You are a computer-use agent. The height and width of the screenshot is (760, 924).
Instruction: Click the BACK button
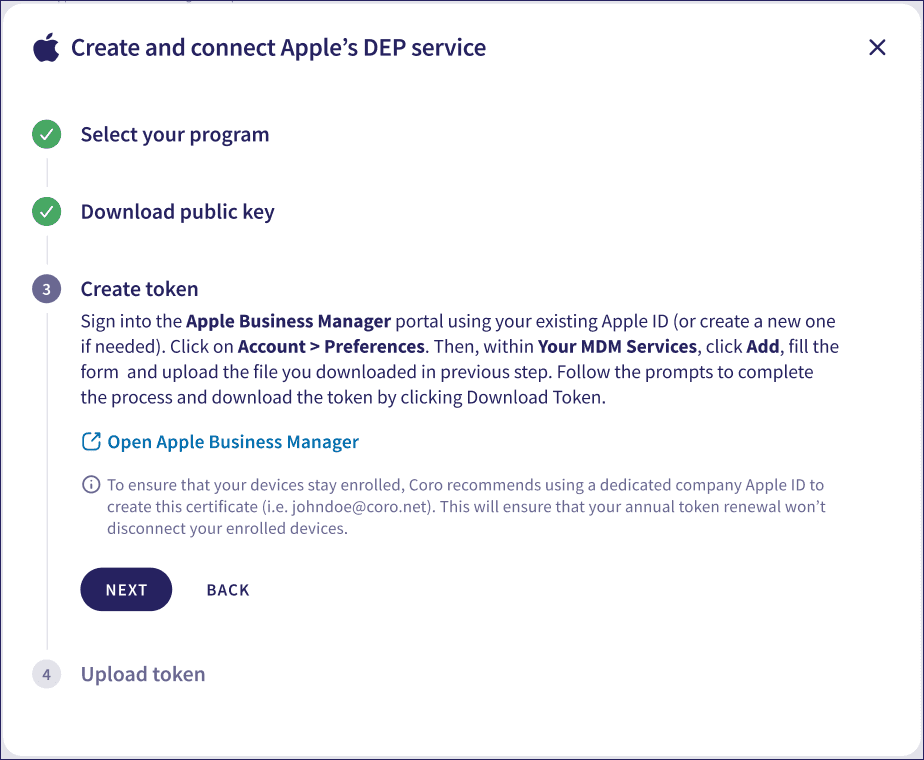(227, 589)
